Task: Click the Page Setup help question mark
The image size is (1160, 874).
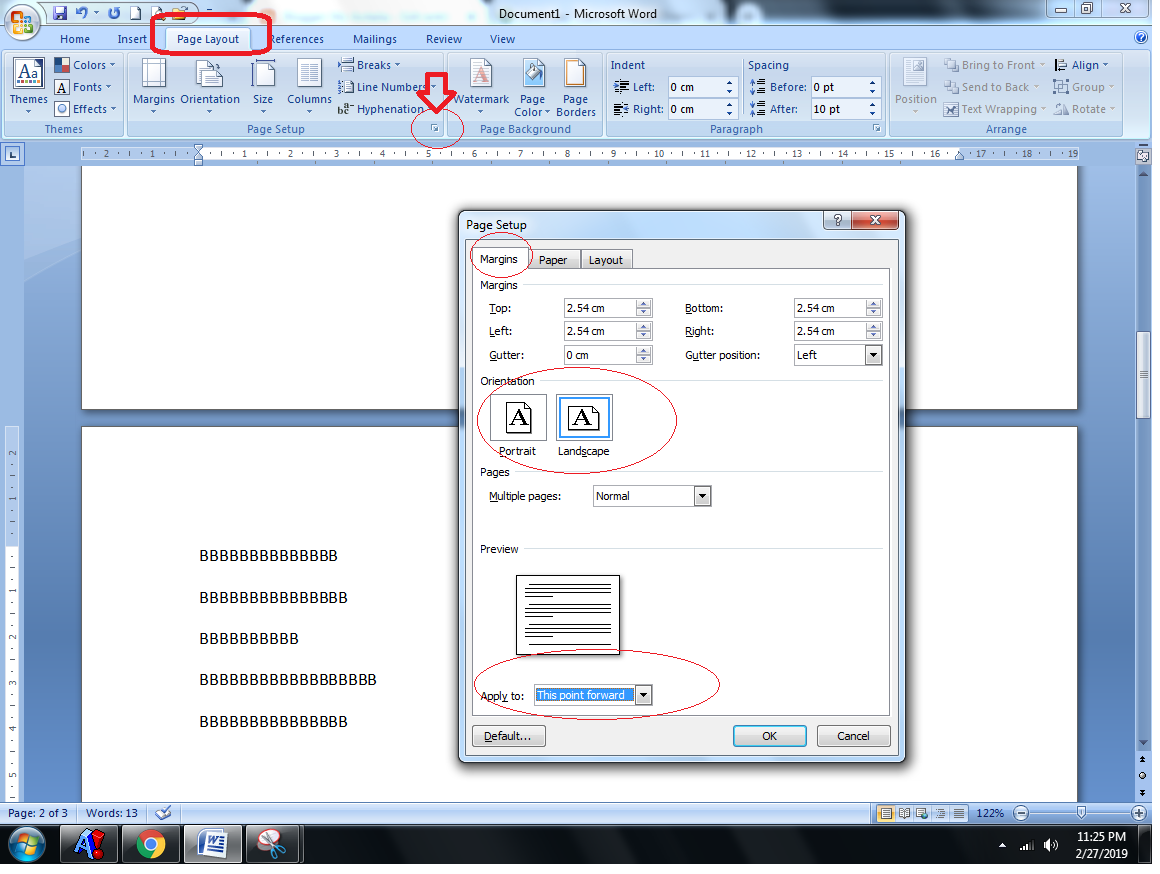Action: 837,220
